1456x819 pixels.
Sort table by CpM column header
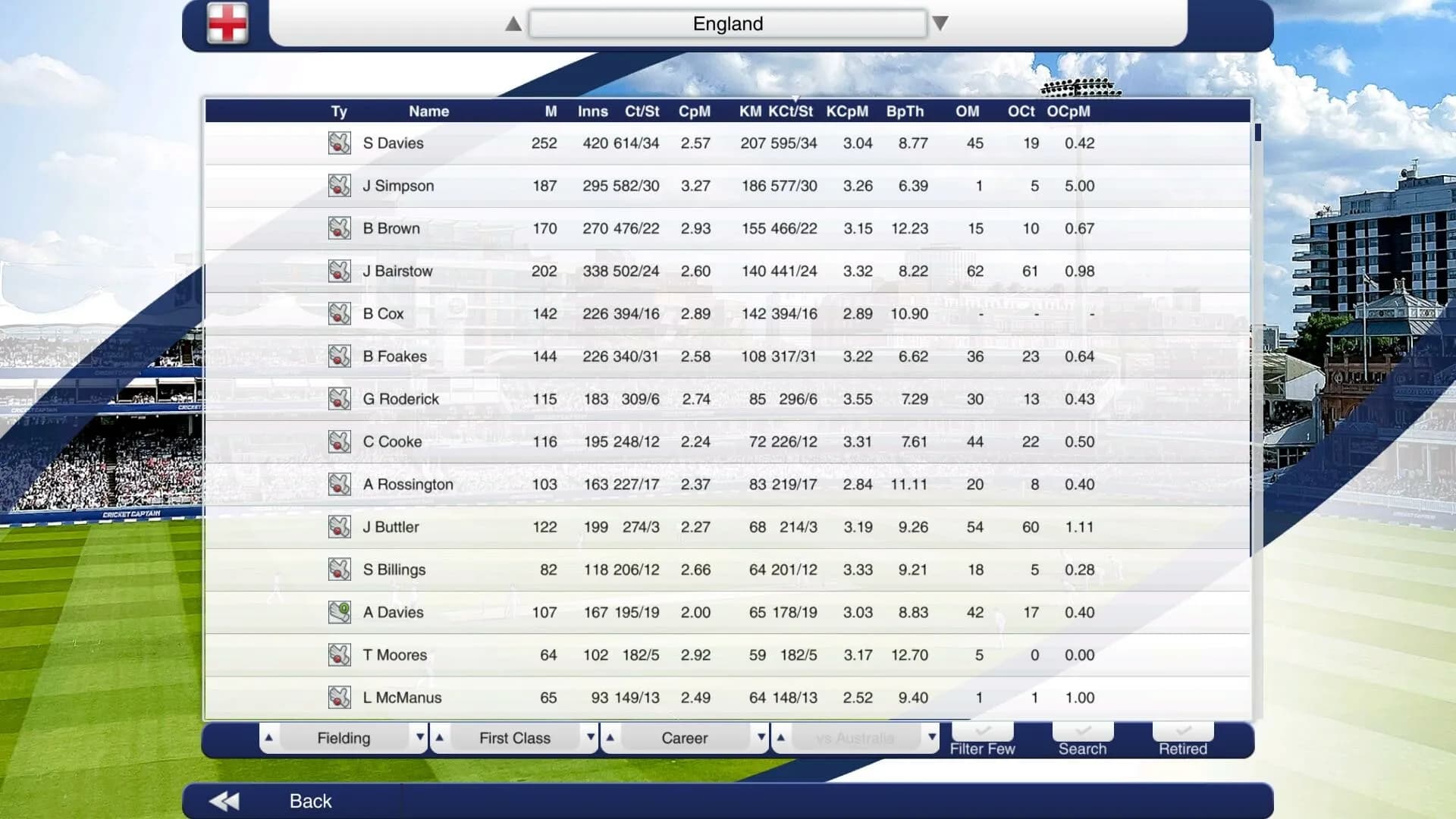click(x=694, y=111)
